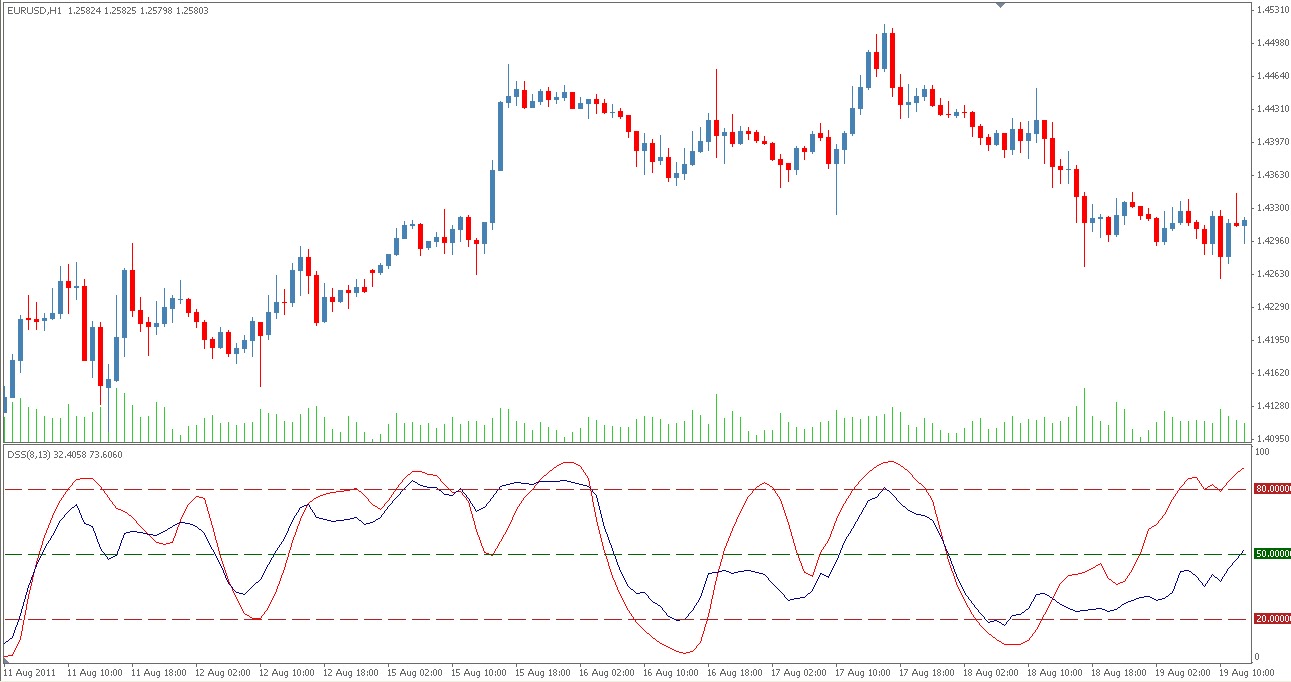Click the 1.42630 price axis label
Image resolution: width=1291 pixels, height=682 pixels.
pos(1271,274)
